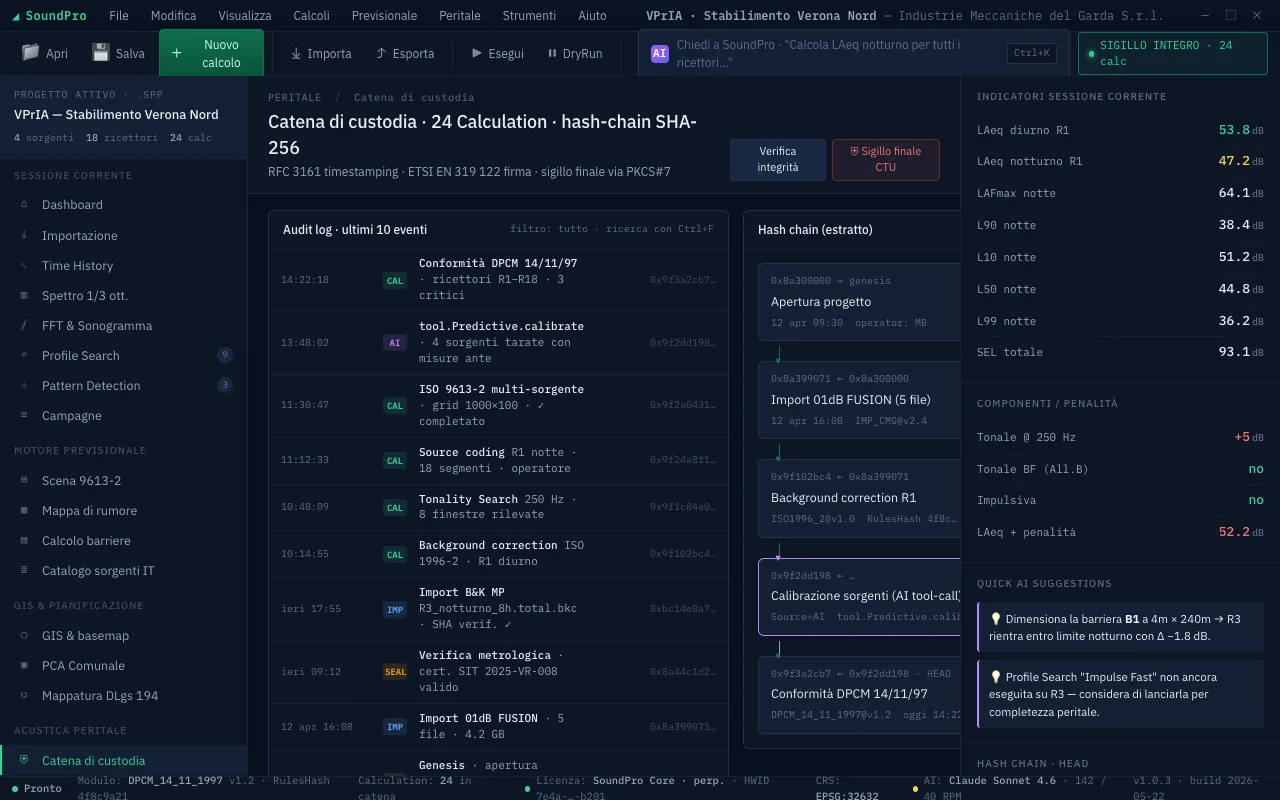Select the Conformità DPCM 14/11/97 audit log row
This screenshot has width=1280, height=800.
[x=498, y=280]
